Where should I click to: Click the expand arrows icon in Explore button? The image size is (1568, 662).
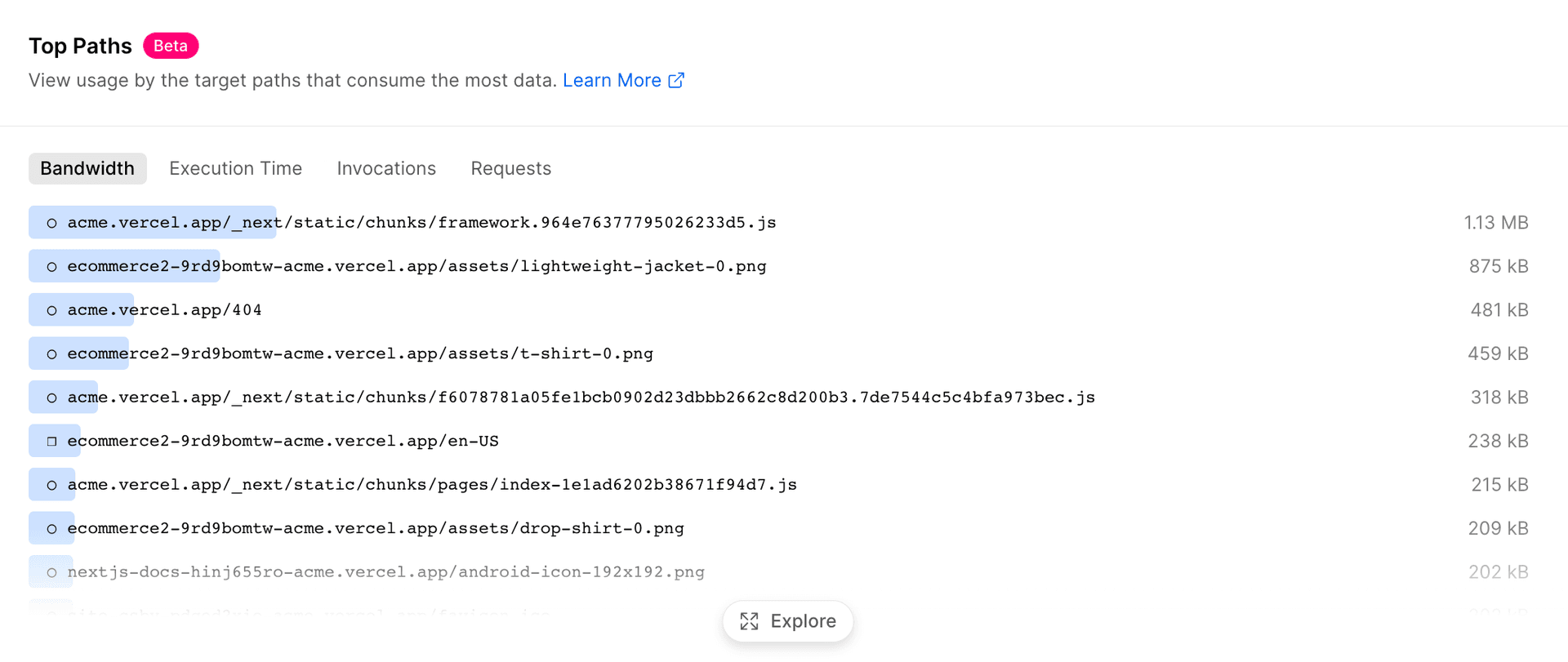click(749, 621)
